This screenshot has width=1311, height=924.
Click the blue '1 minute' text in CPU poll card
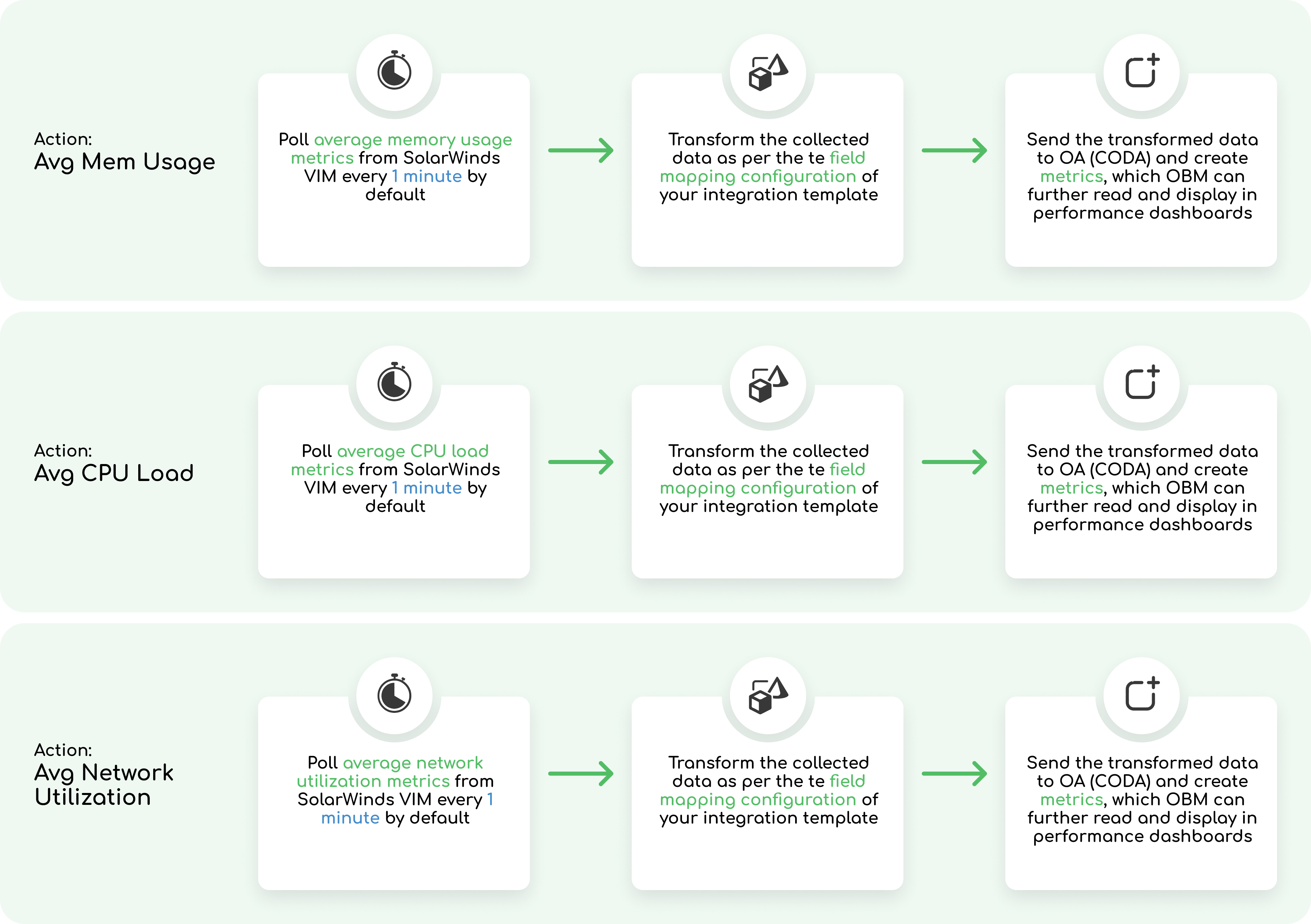(x=427, y=488)
